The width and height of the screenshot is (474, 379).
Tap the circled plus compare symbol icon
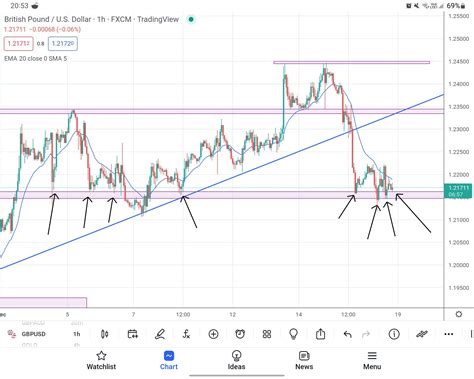pyautogui.click(x=213, y=334)
